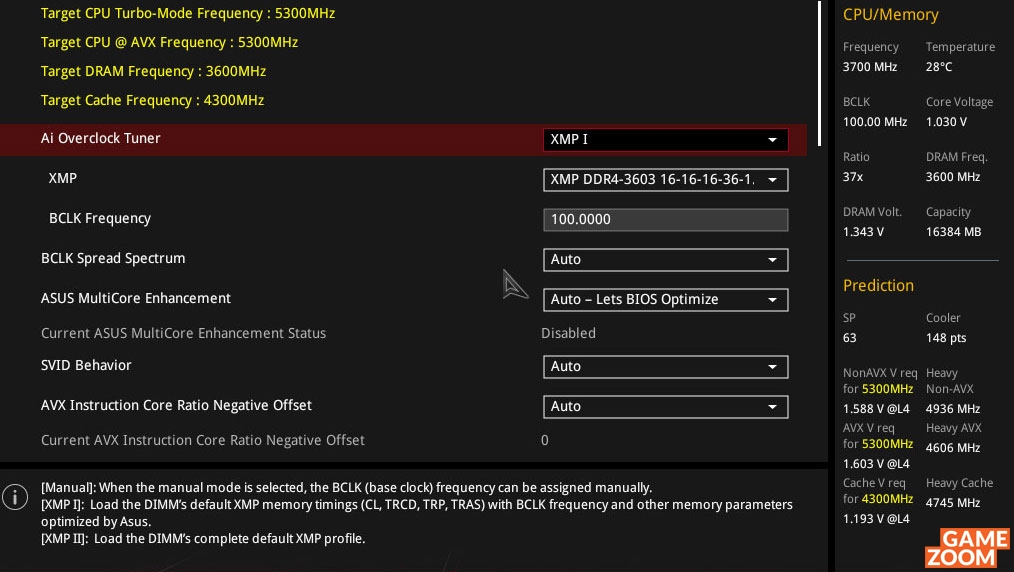Click the 3700 MHz frequency value
1014x572 pixels.
870,67
